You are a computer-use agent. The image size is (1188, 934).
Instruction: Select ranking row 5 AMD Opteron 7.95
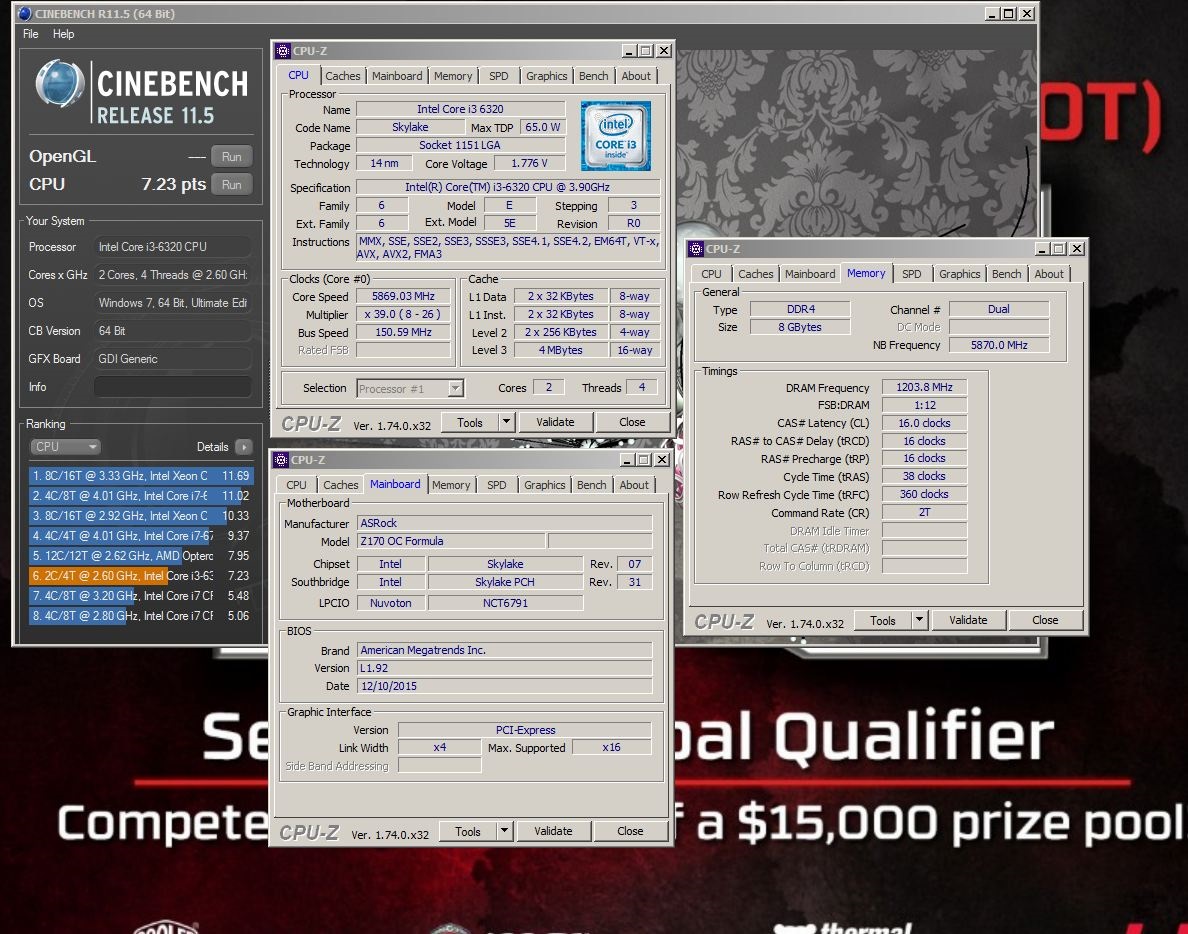pos(141,556)
